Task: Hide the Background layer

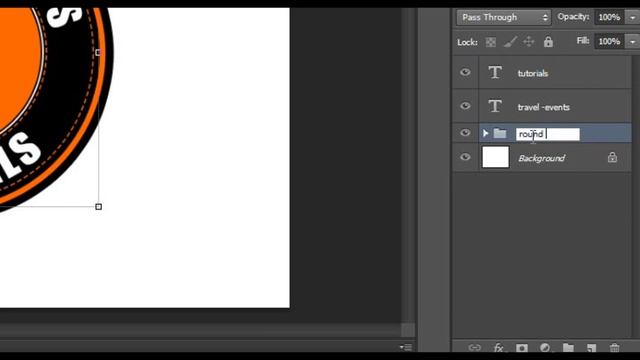Action: click(465, 157)
